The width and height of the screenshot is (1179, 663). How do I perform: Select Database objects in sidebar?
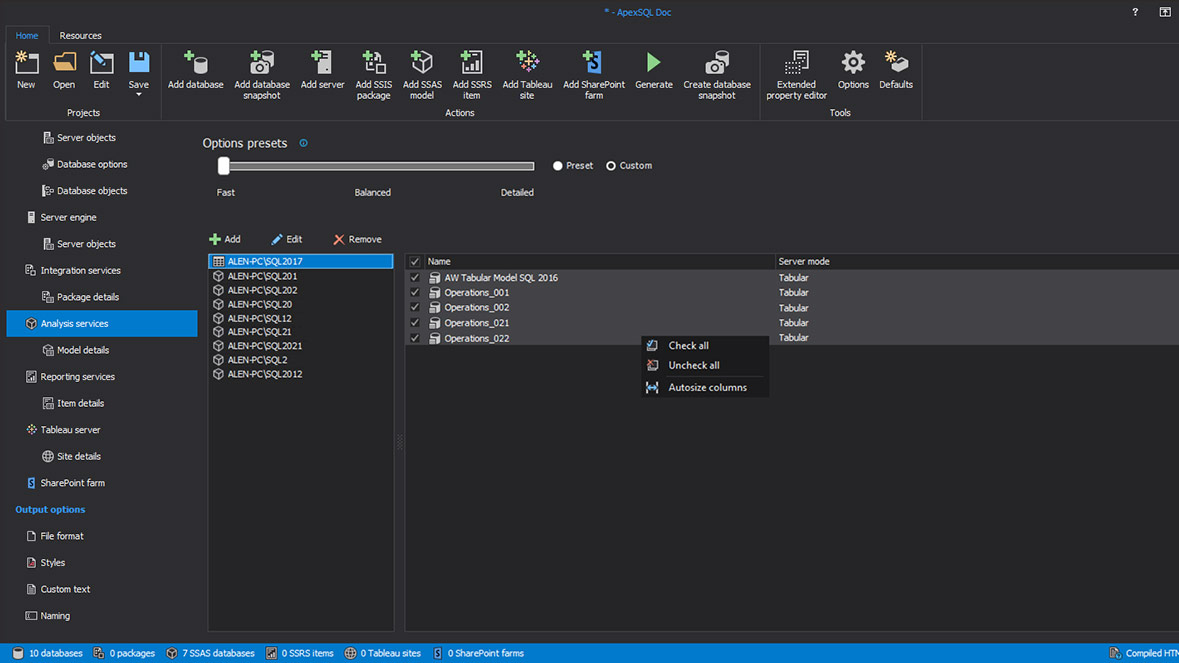(85, 191)
